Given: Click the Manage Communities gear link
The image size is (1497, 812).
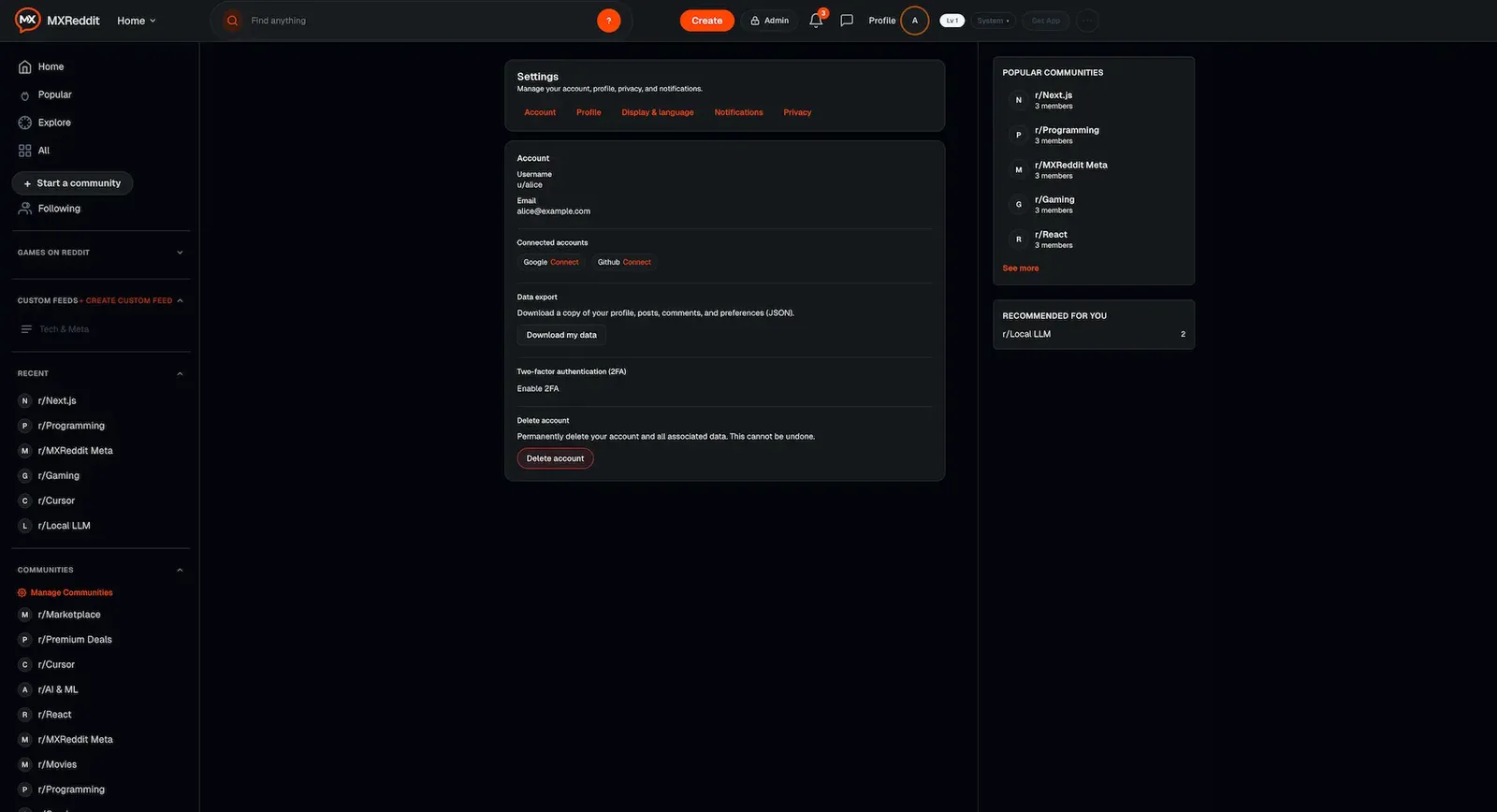Looking at the screenshot, I should [65, 593].
